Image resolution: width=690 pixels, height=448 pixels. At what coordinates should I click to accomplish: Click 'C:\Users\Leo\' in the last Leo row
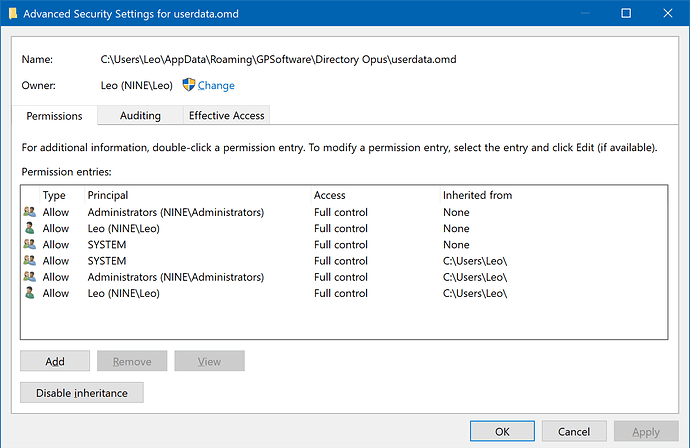475,293
